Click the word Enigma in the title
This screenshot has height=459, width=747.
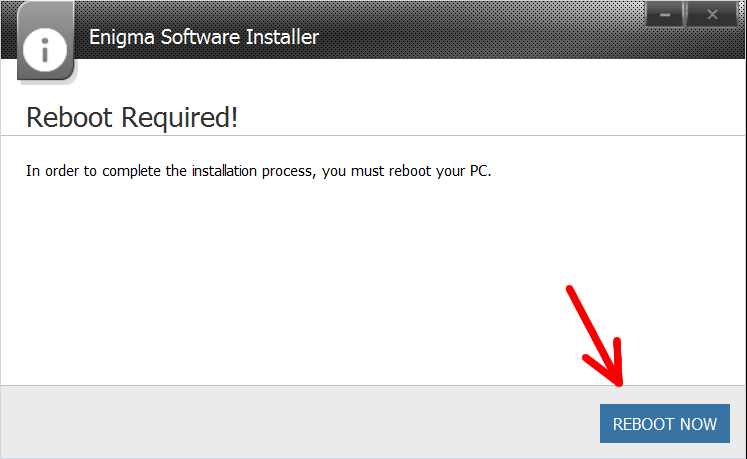(x=122, y=38)
